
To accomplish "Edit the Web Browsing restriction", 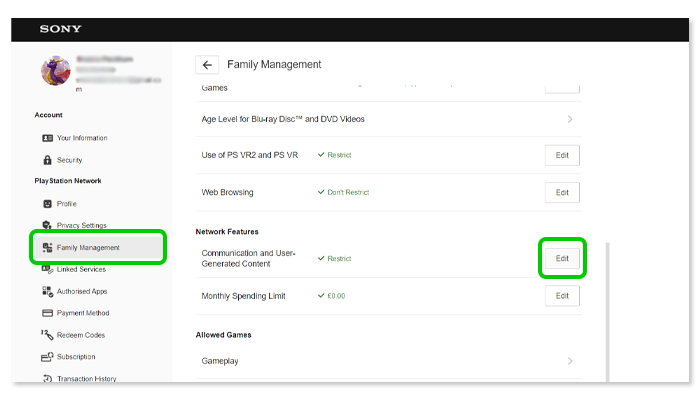I will (562, 192).
